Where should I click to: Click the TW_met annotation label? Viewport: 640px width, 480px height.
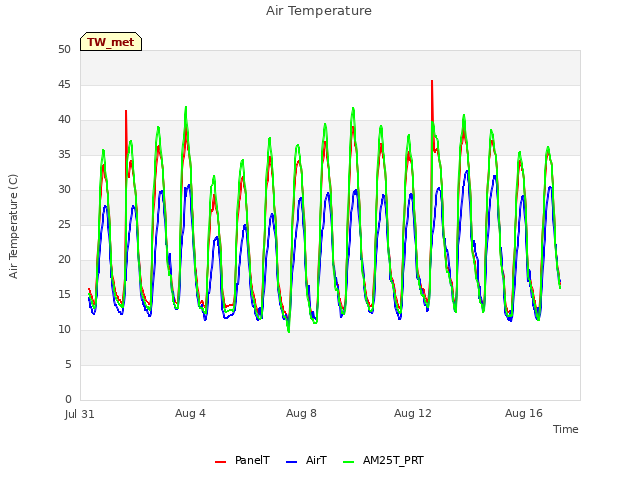111,42
